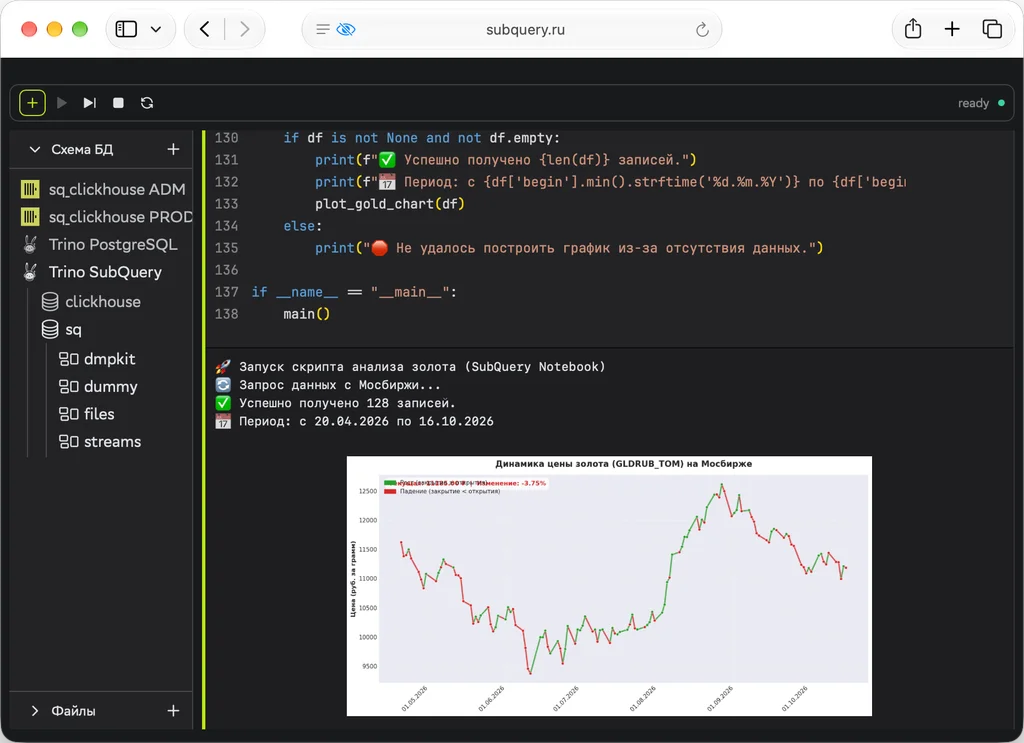1024x743 pixels.
Task: Show the Safari tab overview
Action: tap(992, 29)
